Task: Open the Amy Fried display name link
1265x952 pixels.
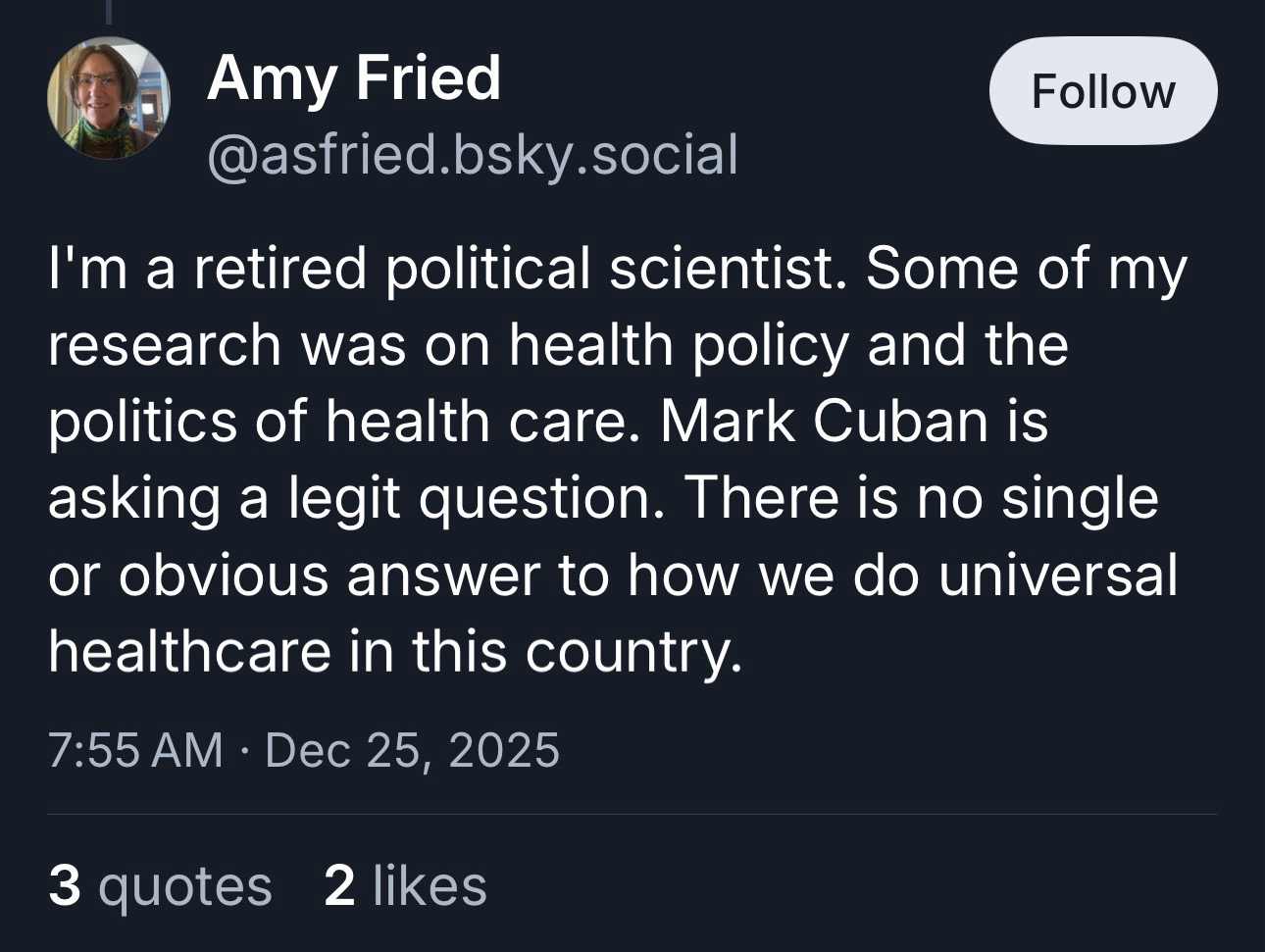Action: 354,77
